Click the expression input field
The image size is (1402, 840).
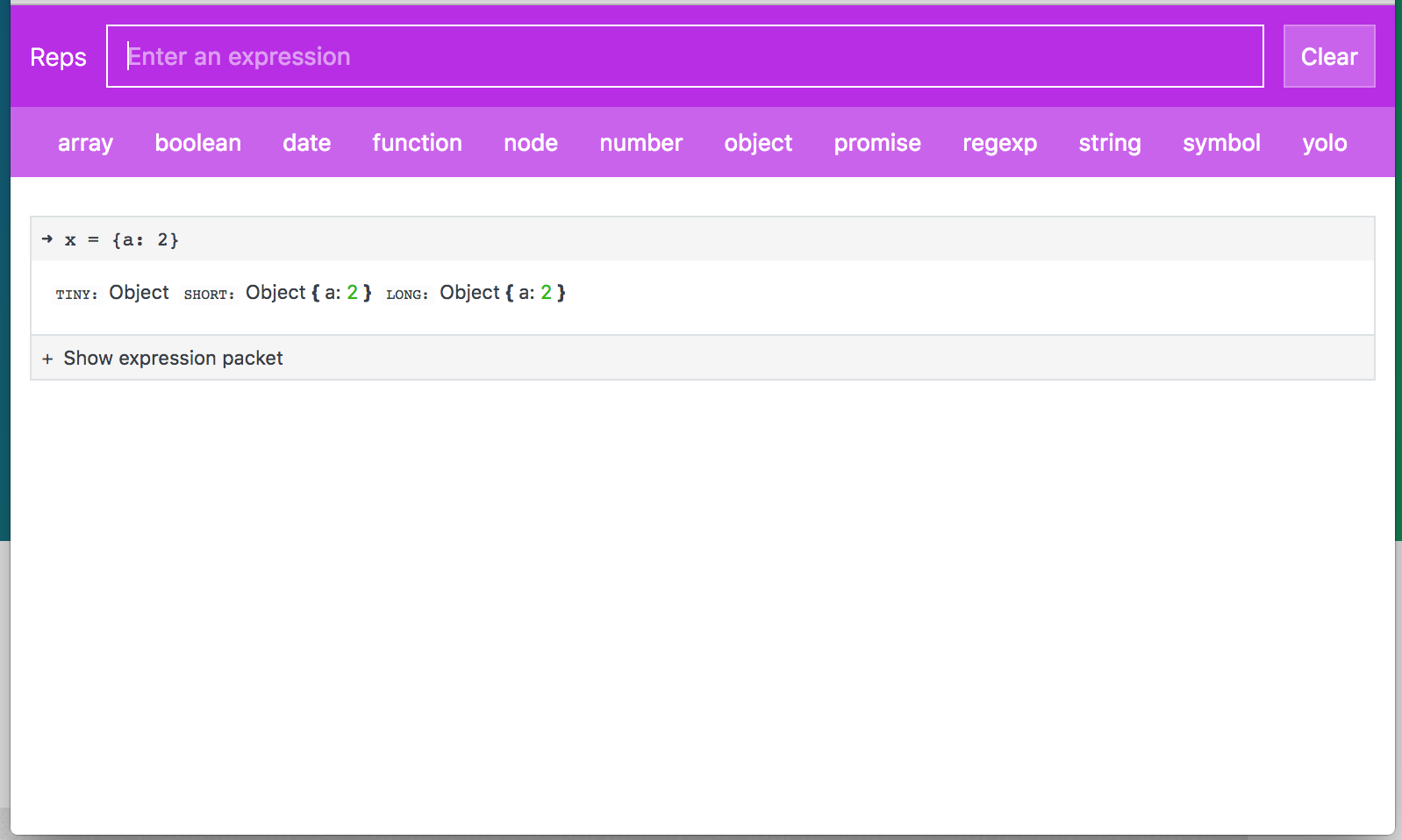684,56
